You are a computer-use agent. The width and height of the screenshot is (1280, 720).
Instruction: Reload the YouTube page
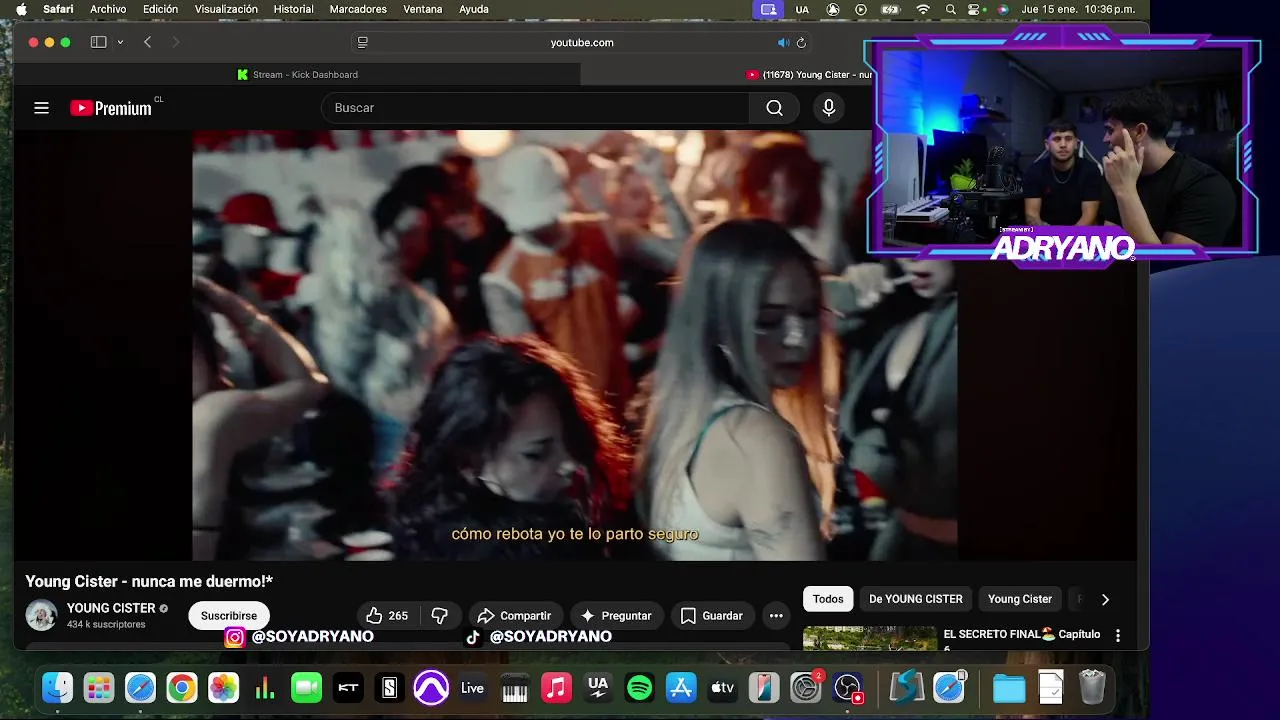(801, 43)
